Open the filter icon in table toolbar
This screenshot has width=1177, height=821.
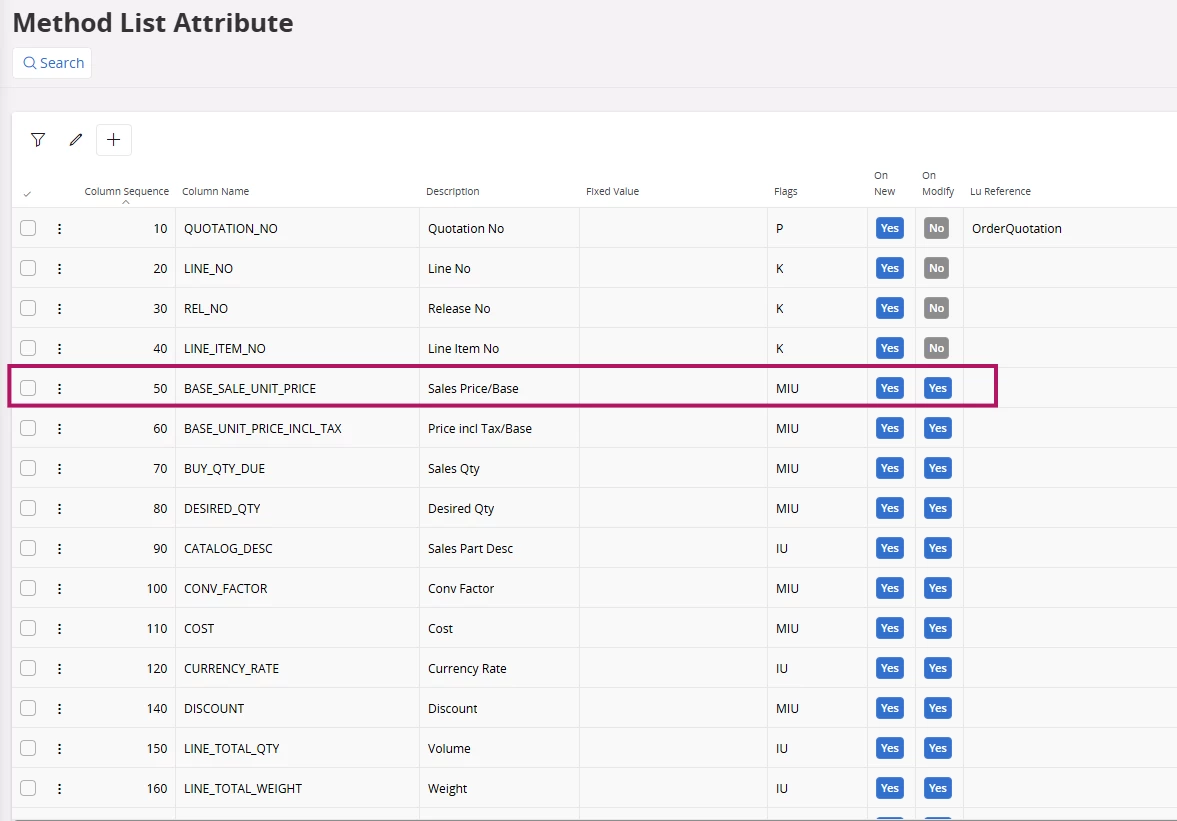tap(38, 140)
